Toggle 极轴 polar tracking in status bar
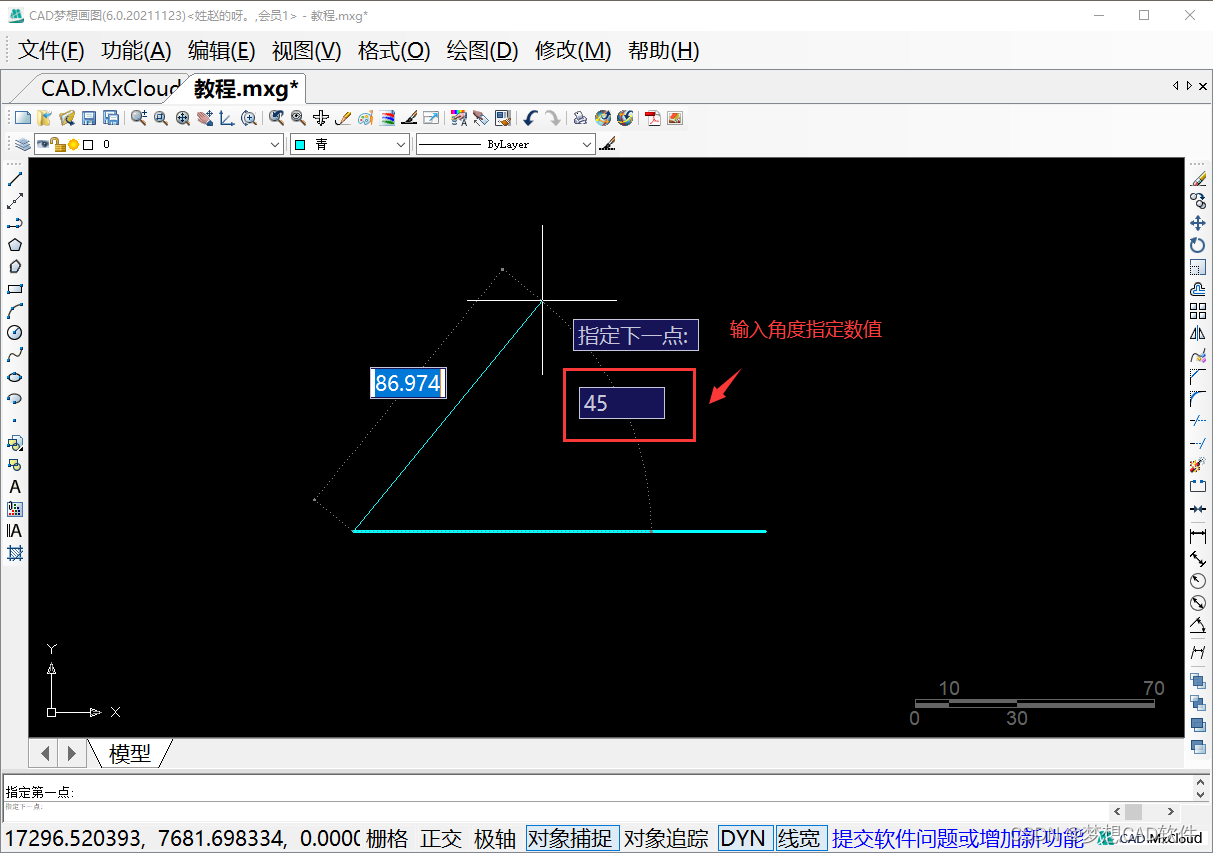Image resolution: width=1213 pixels, height=853 pixels. (x=495, y=839)
